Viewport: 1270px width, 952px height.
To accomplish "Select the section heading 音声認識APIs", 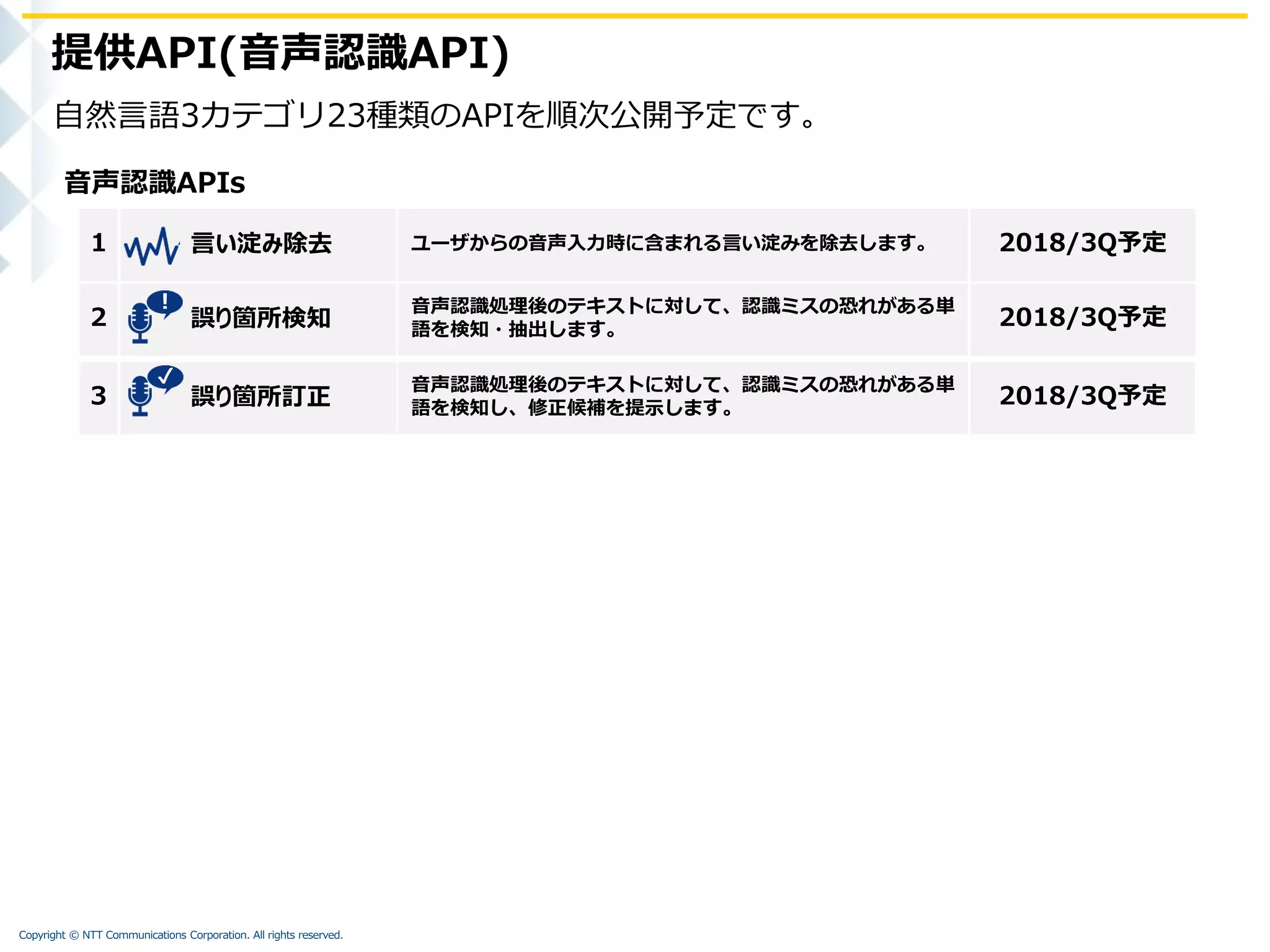I will 155,183.
